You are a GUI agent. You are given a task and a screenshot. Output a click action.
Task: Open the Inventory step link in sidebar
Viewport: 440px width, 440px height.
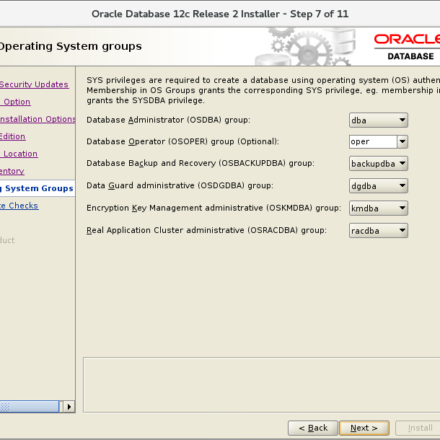point(12,171)
